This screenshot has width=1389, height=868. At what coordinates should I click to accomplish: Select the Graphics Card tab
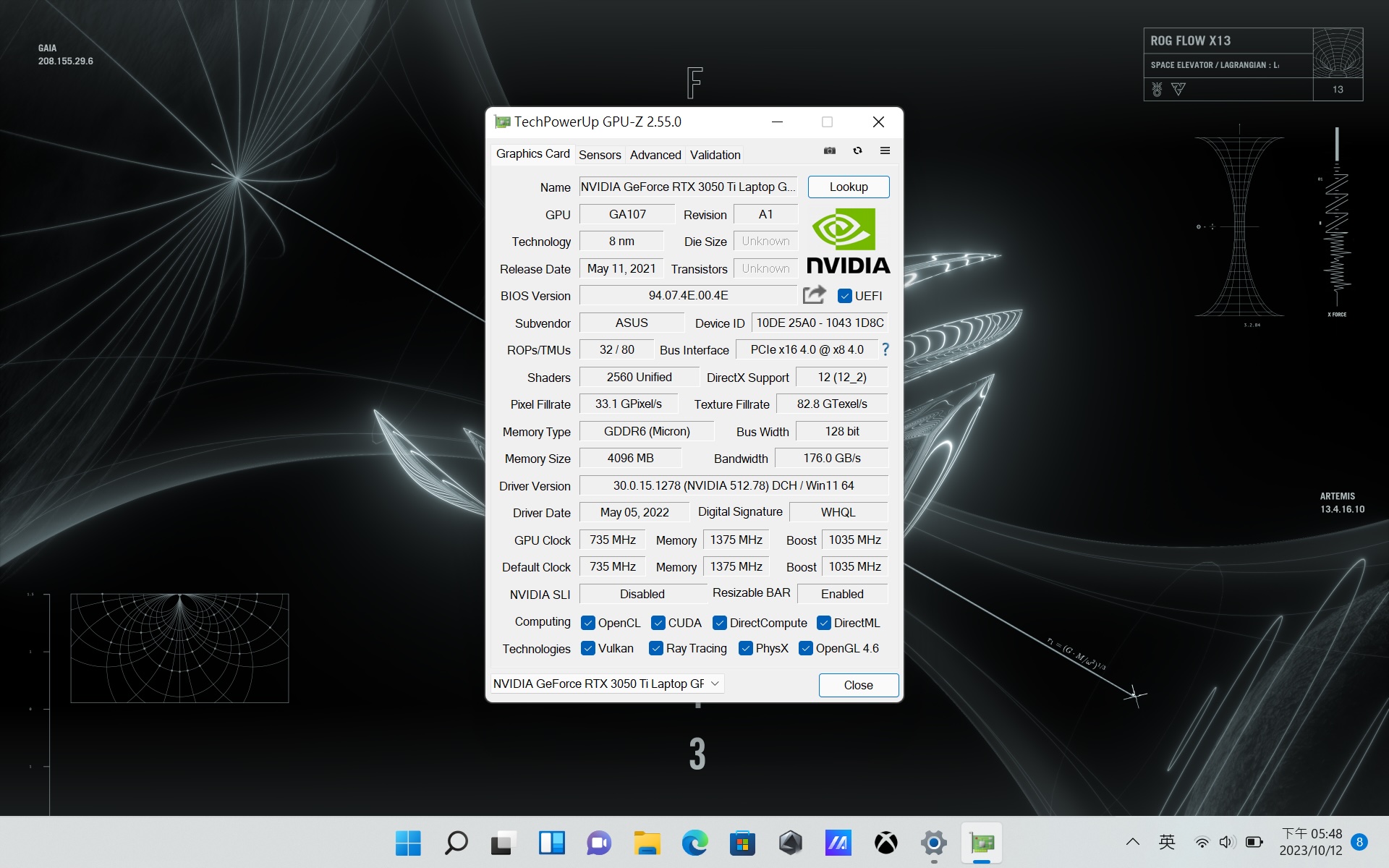pos(532,154)
